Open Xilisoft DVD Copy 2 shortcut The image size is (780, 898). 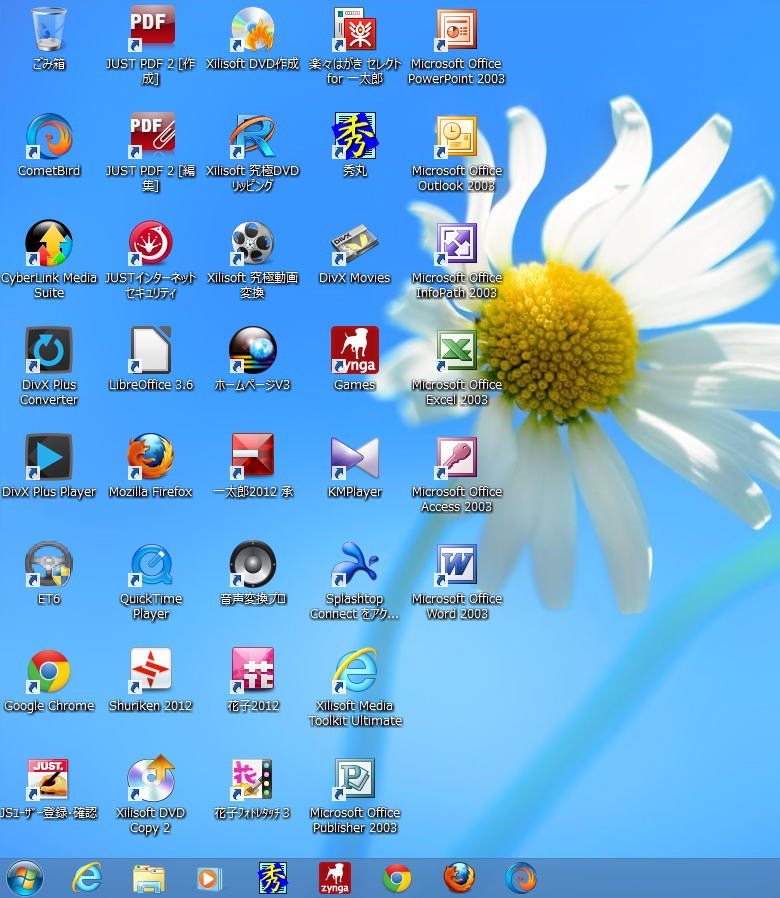151,779
